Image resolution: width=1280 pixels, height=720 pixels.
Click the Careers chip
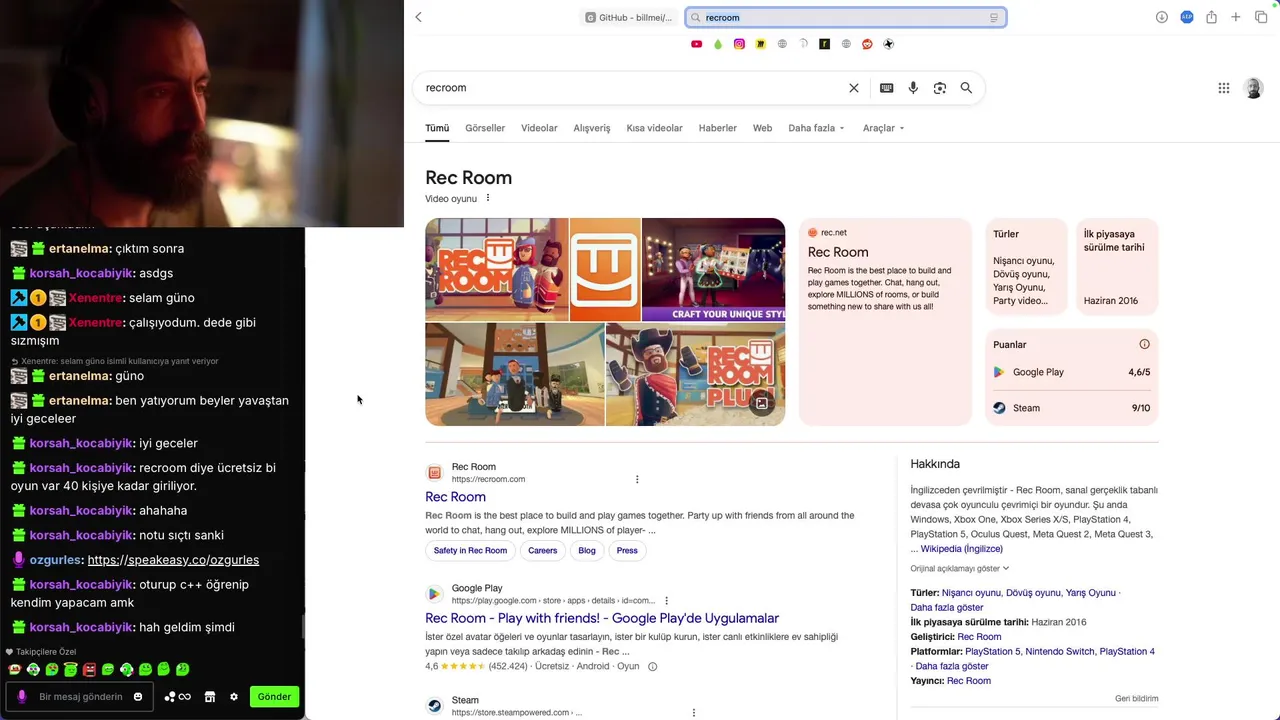coord(543,550)
